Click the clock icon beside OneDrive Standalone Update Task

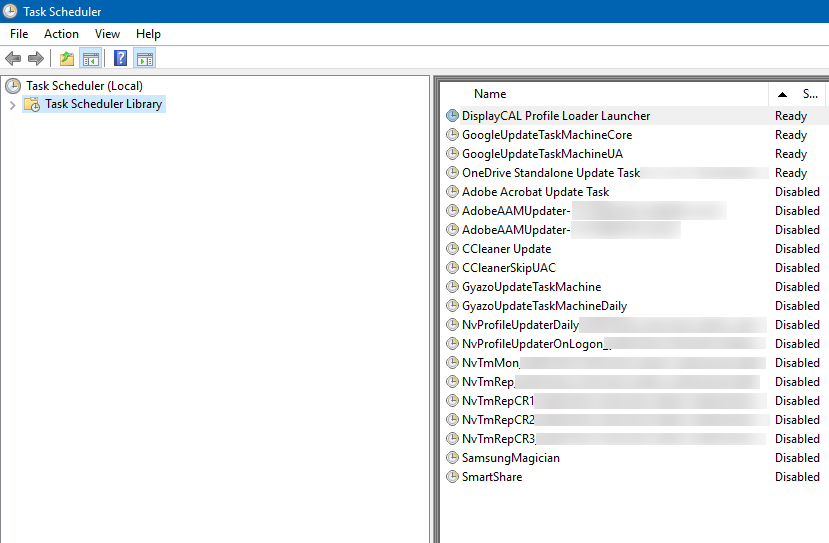pyautogui.click(x=452, y=173)
